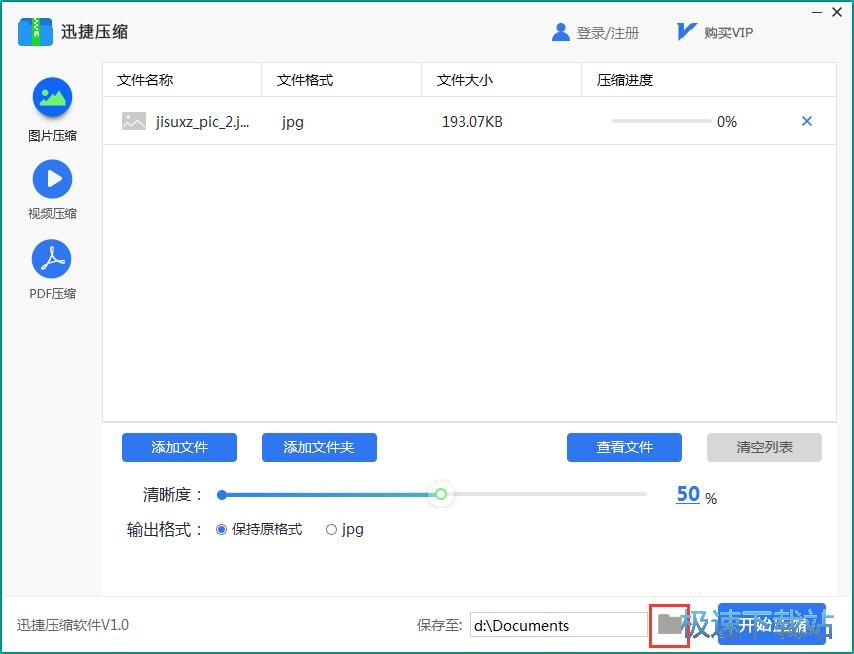854x654 pixels.
Task: Remove jisuxz_pic_2 file with blue X
Action: coord(807,121)
